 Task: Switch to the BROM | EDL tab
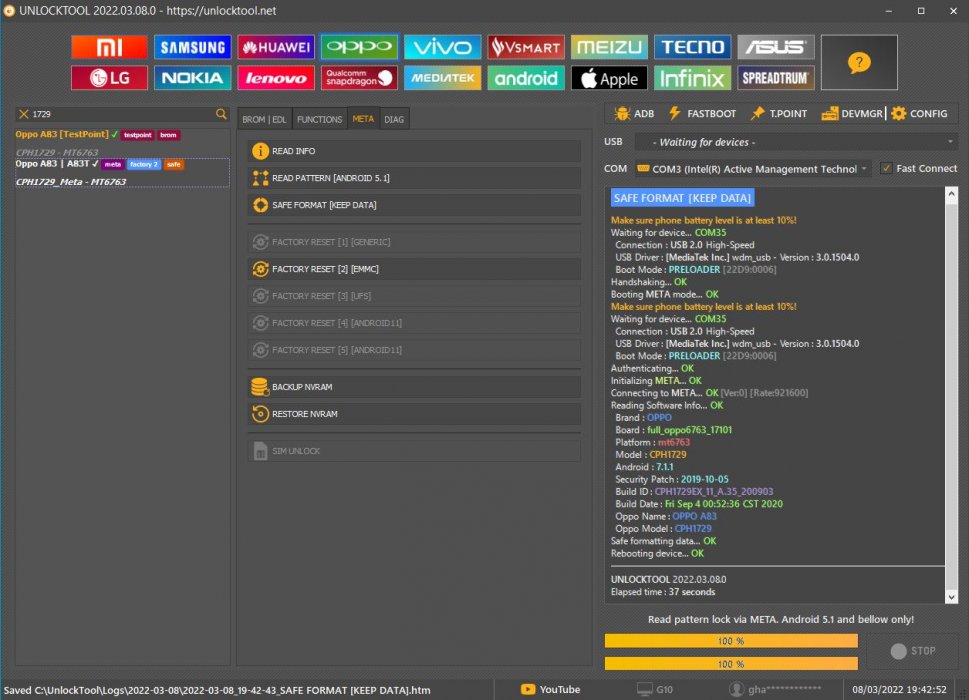264,119
